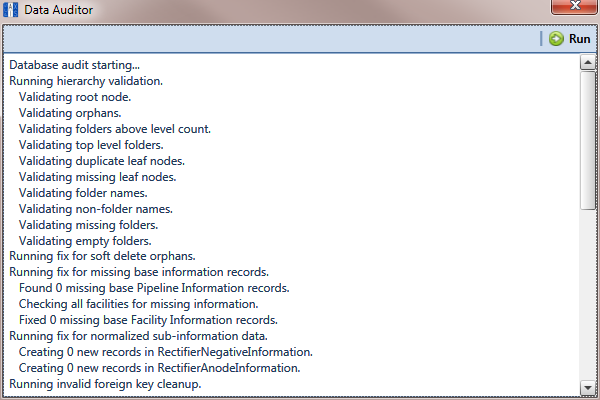This screenshot has width=600, height=400.
Task: Click 'Checking all facilities for missing information.'
Action: (139, 304)
